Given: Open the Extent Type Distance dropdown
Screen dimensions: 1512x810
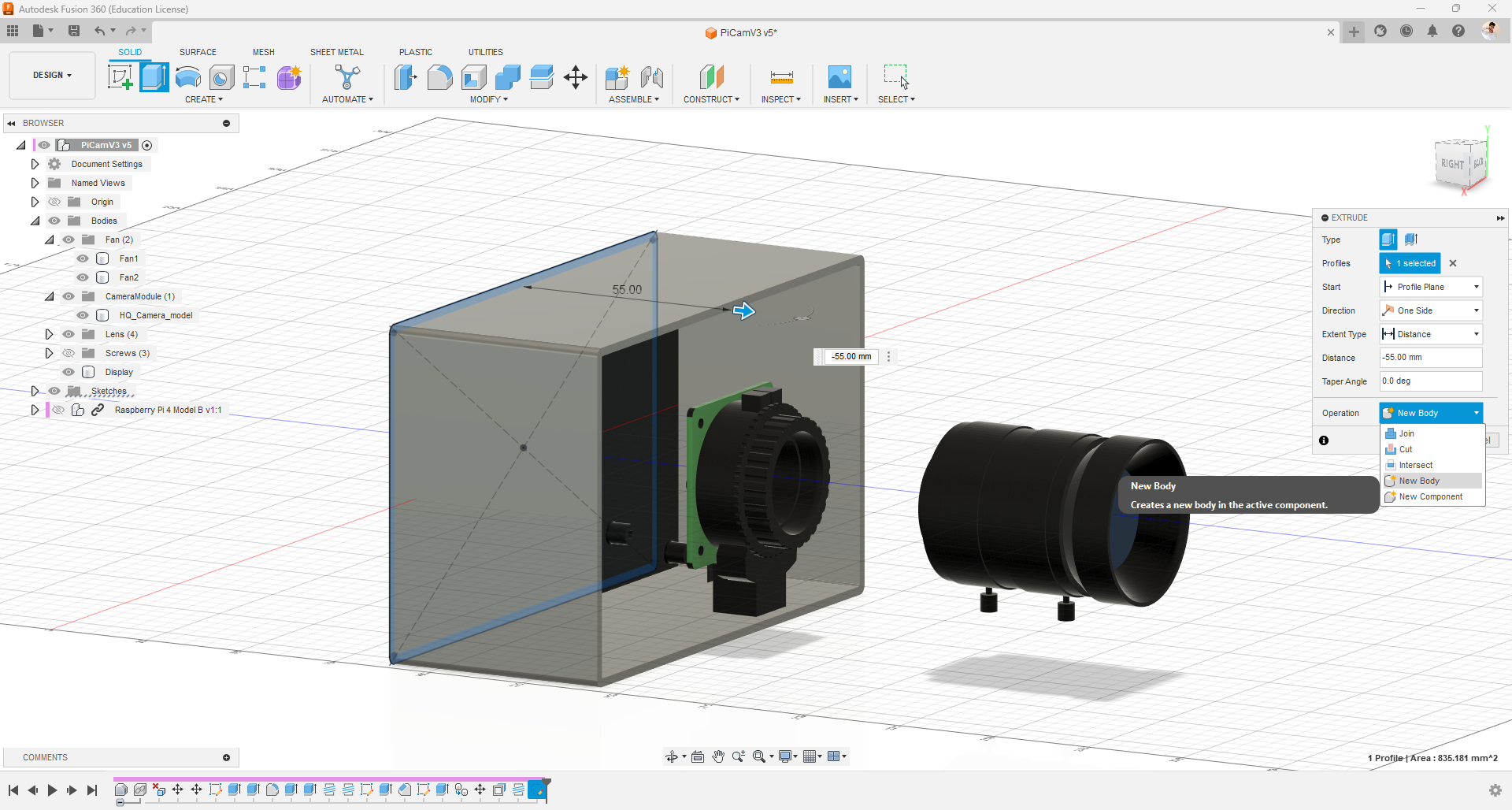Looking at the screenshot, I should pyautogui.click(x=1431, y=334).
